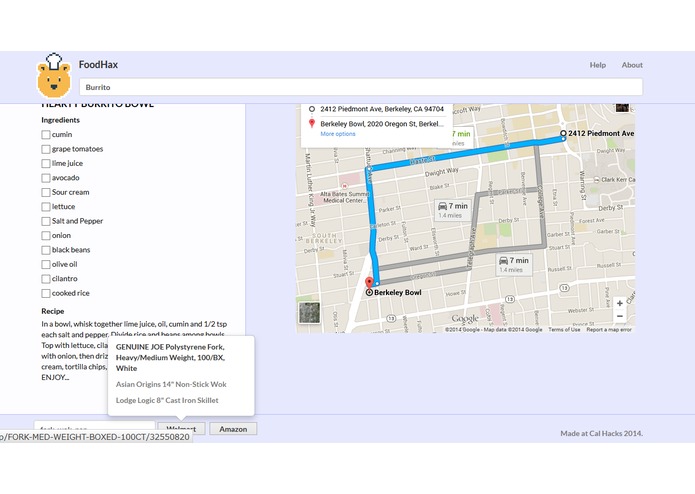Click the FoodHax title text
695x494 pixels.
click(x=98, y=64)
